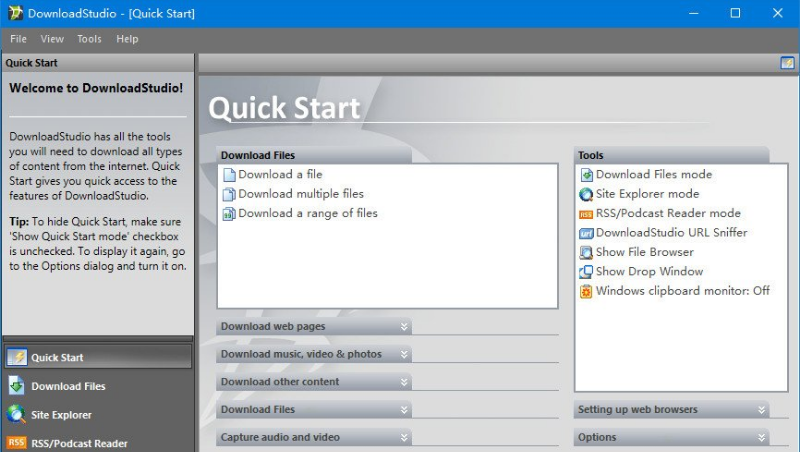This screenshot has height=452, width=800.
Task: Click the Show Drop Window link
Action: [x=649, y=271]
